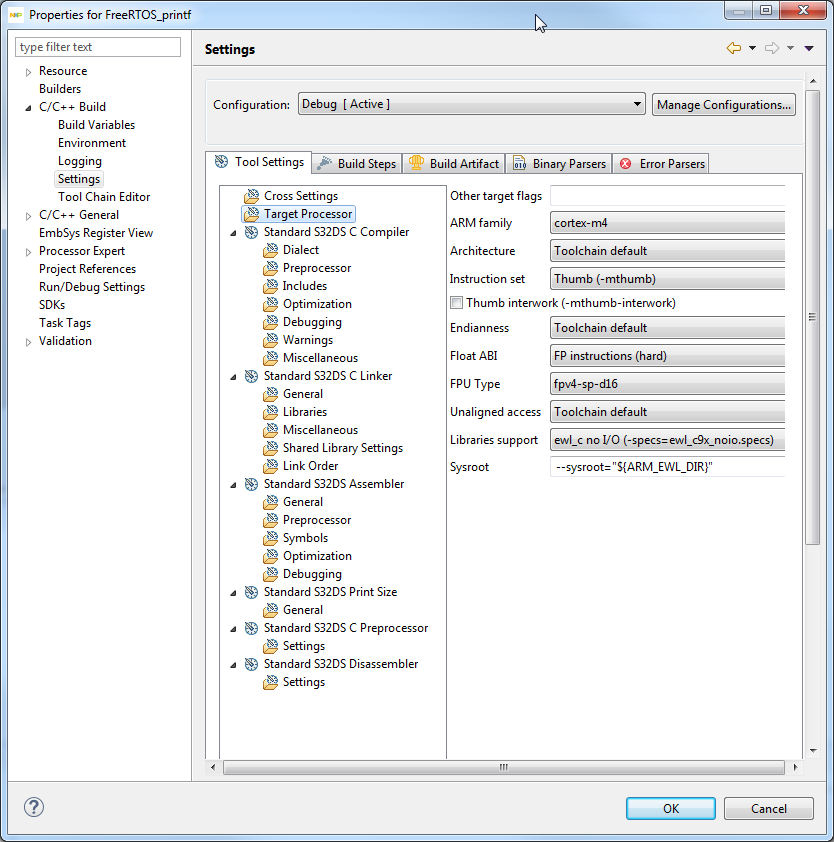Screen dimensions: 834x842
Task: Click the Cross Settings folder icon
Action: coord(251,196)
